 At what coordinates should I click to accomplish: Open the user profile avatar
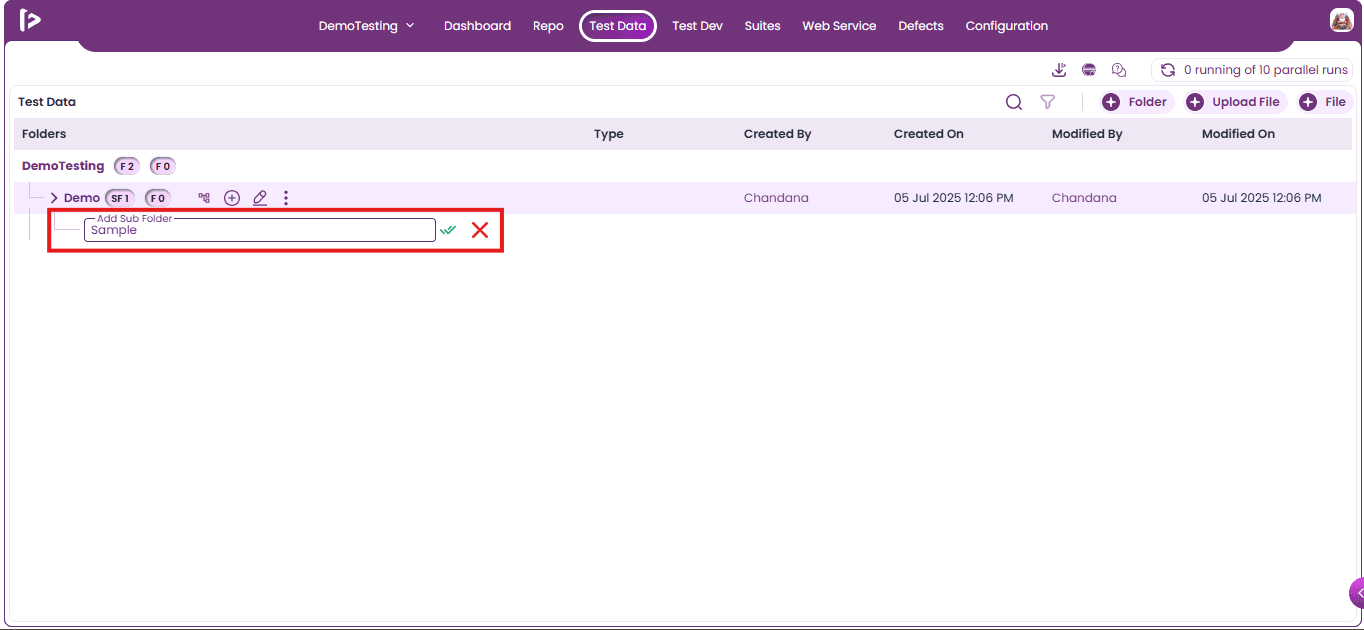coord(1341,20)
